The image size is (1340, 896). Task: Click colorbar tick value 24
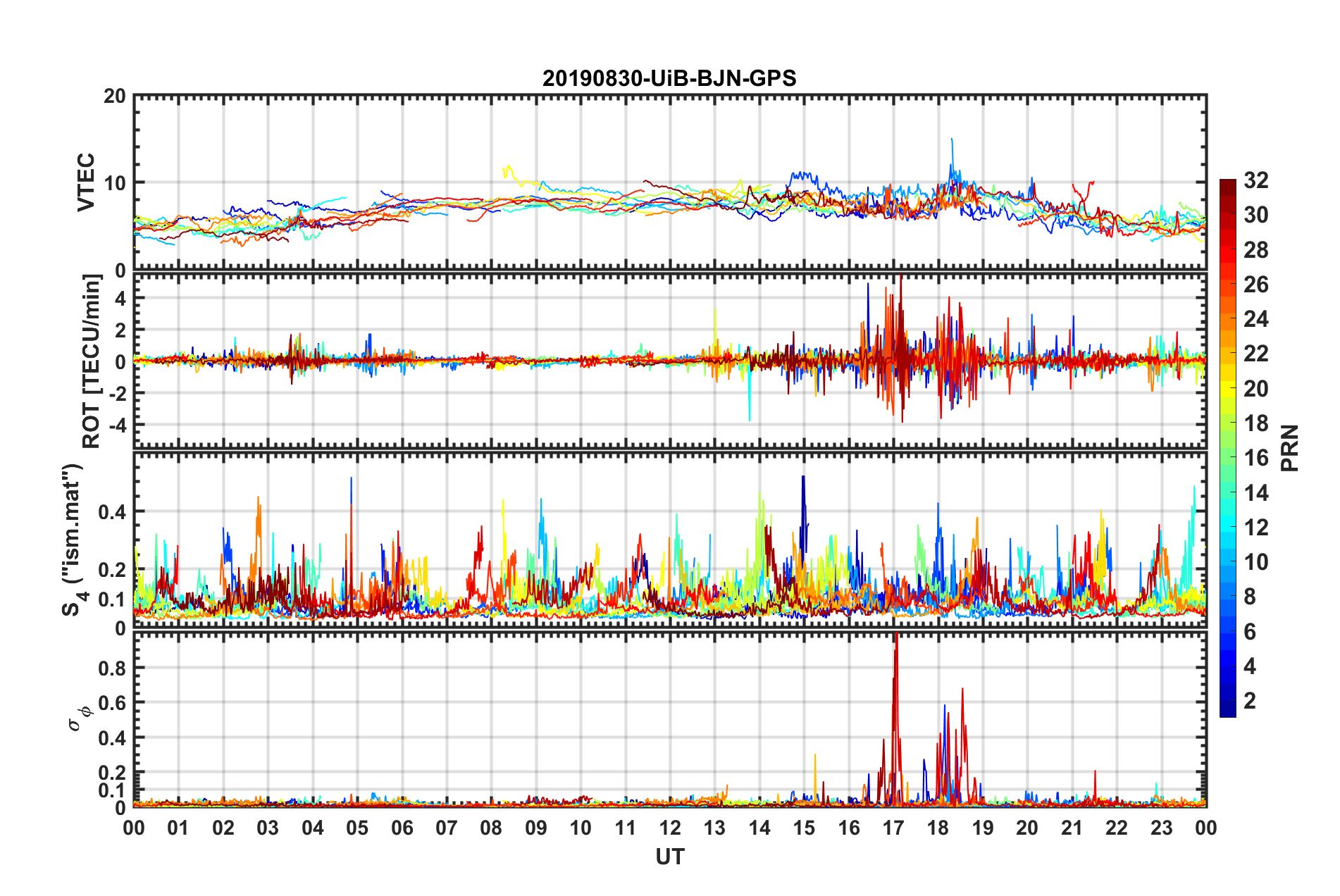pyautogui.click(x=1255, y=320)
